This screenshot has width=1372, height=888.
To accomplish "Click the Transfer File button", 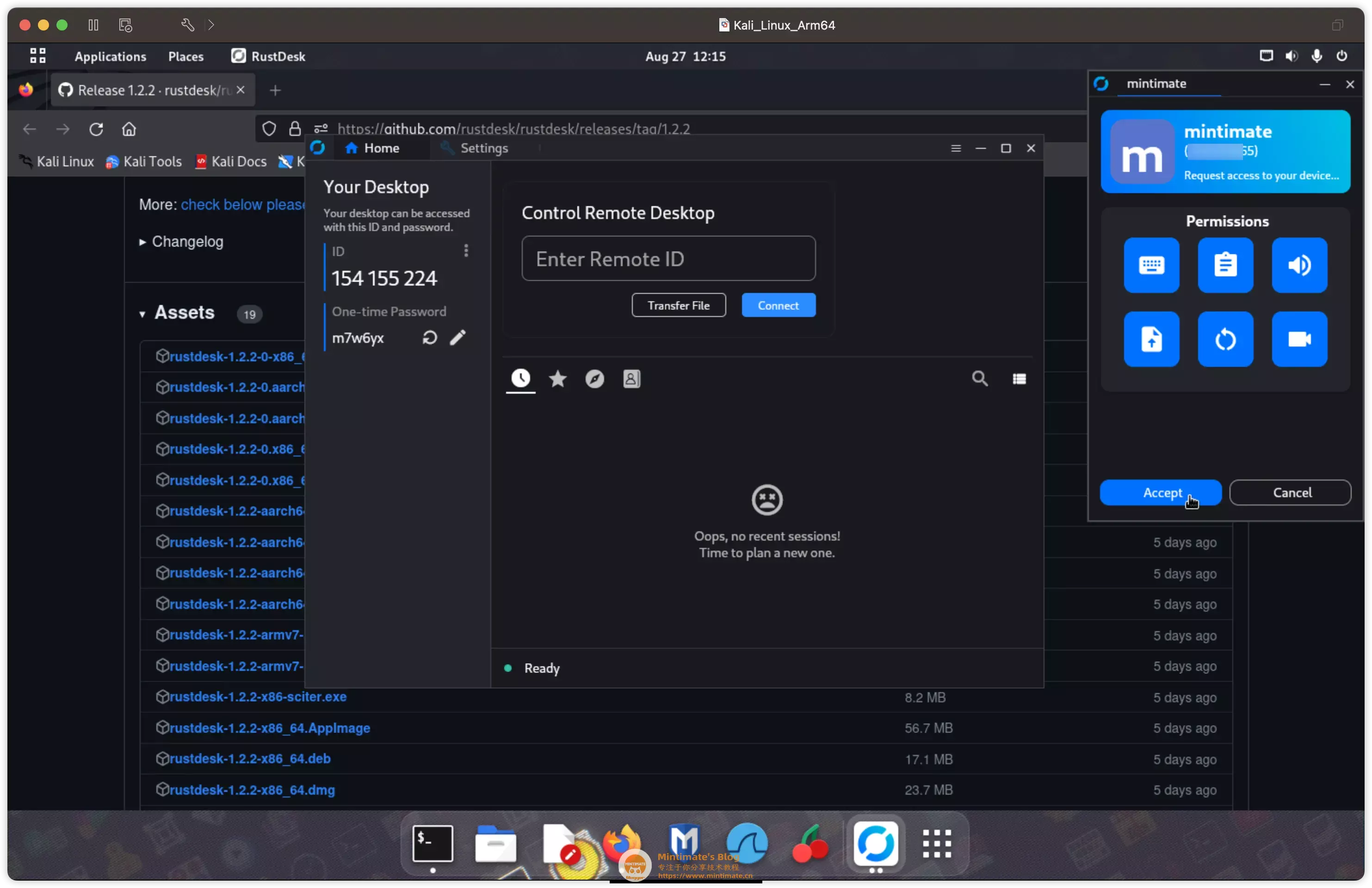I will point(679,305).
